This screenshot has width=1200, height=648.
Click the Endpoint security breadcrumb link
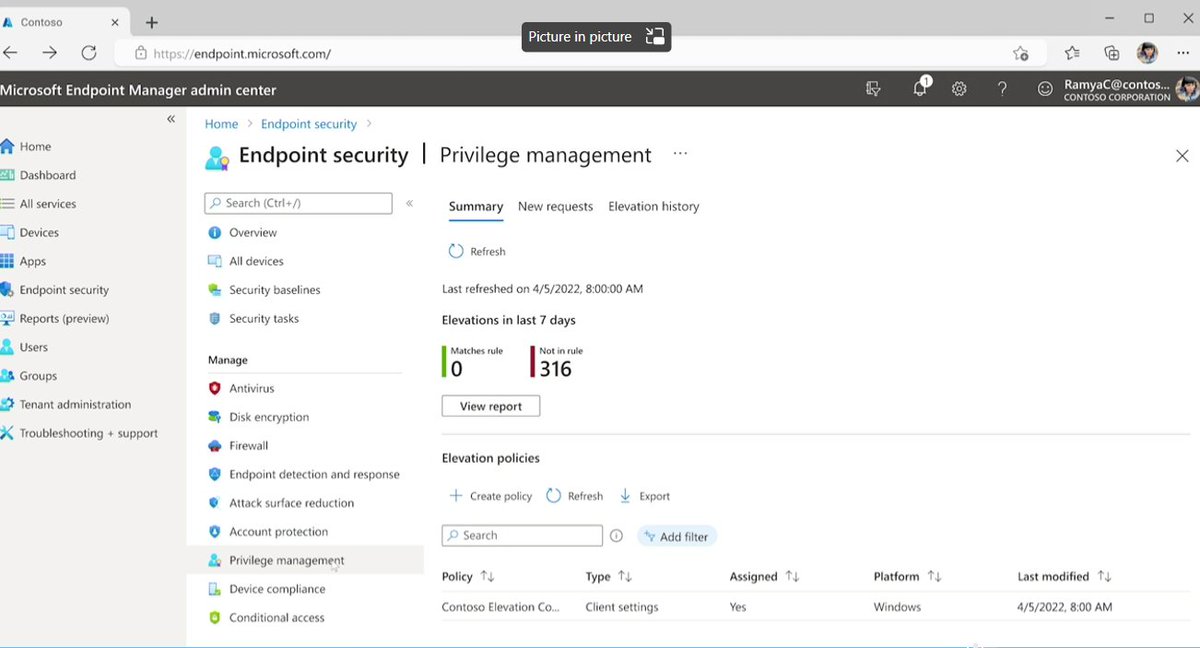(x=308, y=124)
